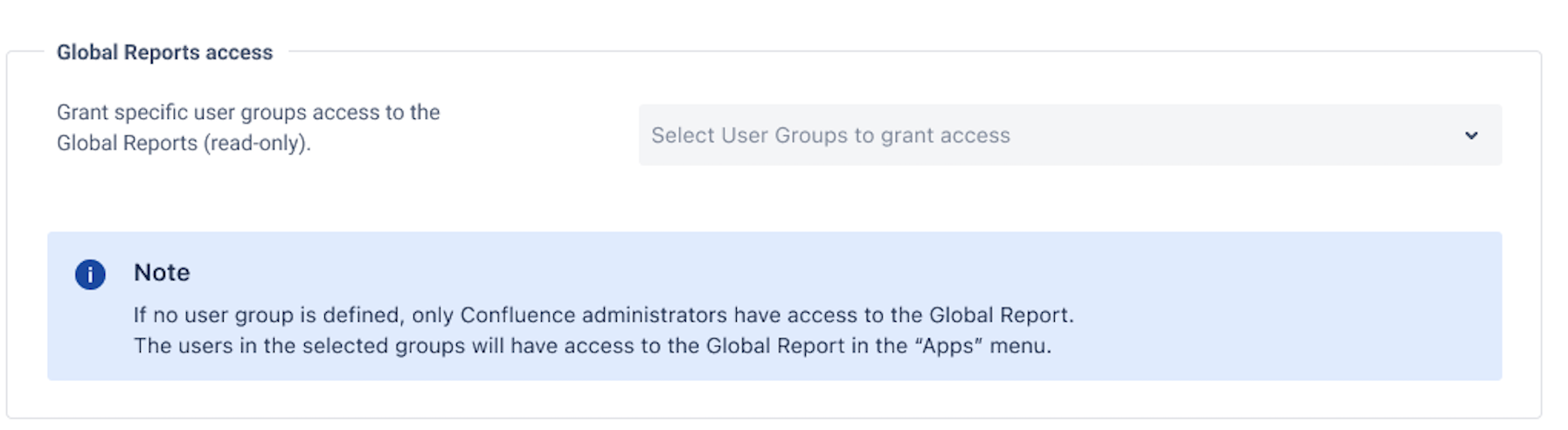Image resolution: width=1568 pixels, height=430 pixels.
Task: Click the 'Grant specific user groups access' description
Action: coord(248,113)
